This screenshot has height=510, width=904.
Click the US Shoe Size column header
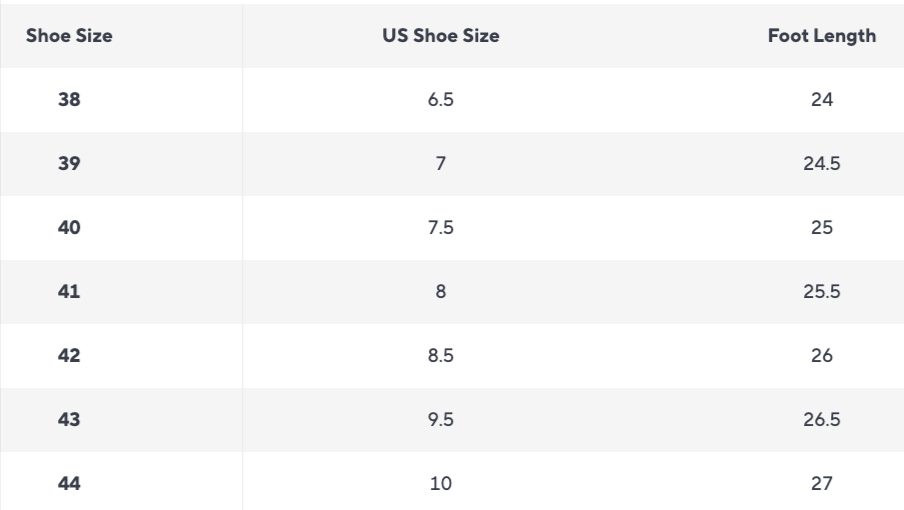point(441,36)
